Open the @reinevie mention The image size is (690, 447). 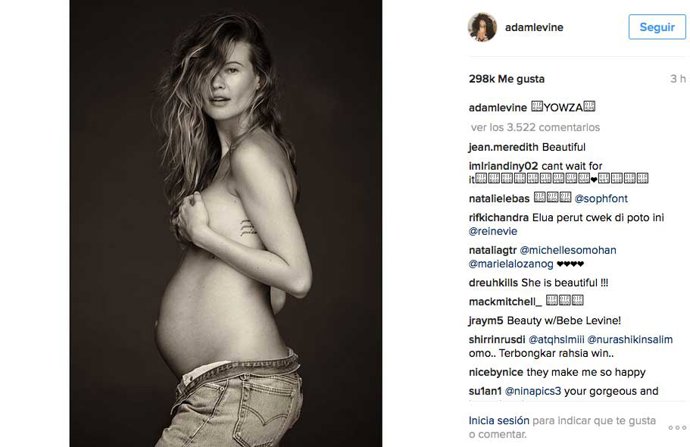(493, 231)
